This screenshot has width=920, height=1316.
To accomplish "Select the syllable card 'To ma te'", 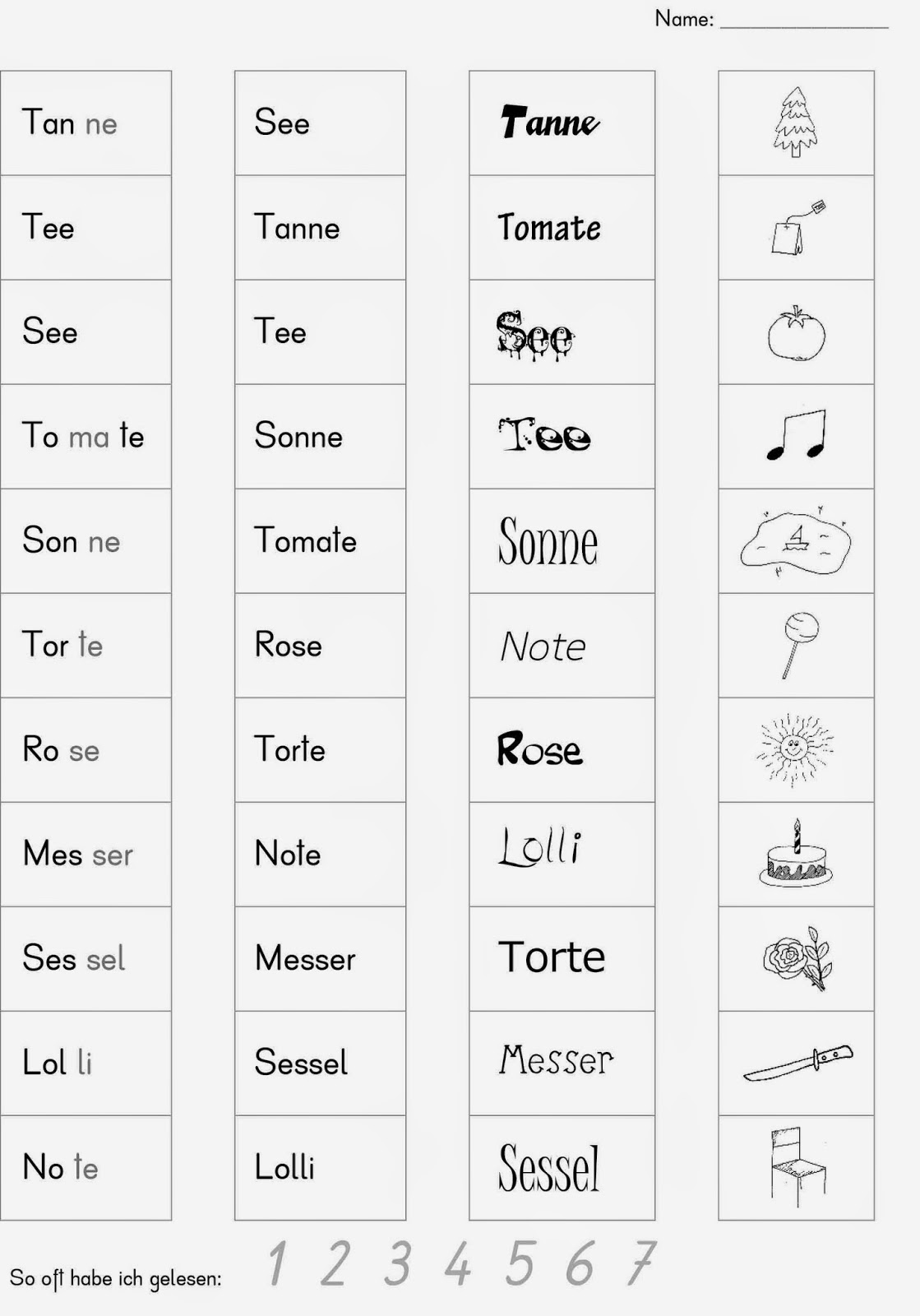I will (86, 437).
